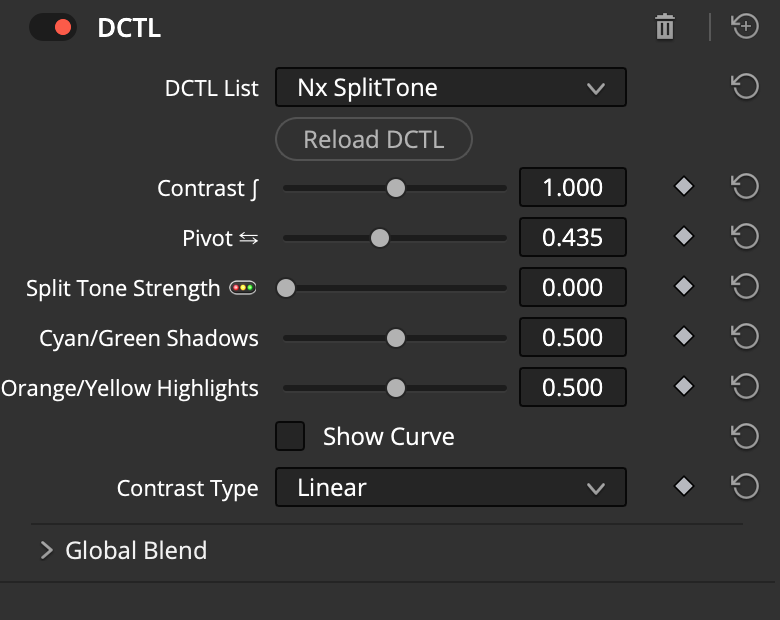
Task: Add keyframe for Contrast Type
Action: (684, 487)
